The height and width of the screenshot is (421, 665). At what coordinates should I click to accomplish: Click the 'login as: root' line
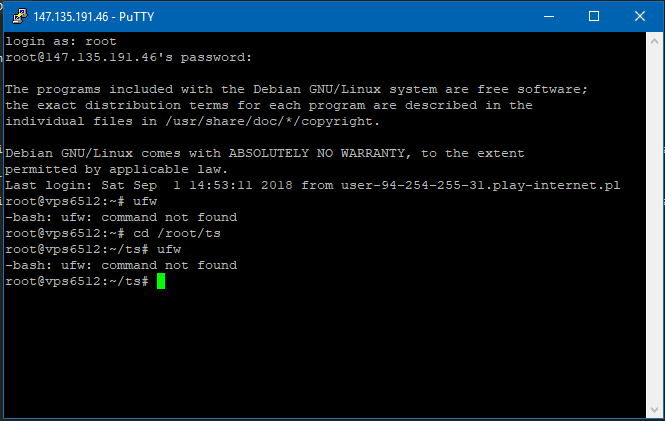(x=61, y=42)
